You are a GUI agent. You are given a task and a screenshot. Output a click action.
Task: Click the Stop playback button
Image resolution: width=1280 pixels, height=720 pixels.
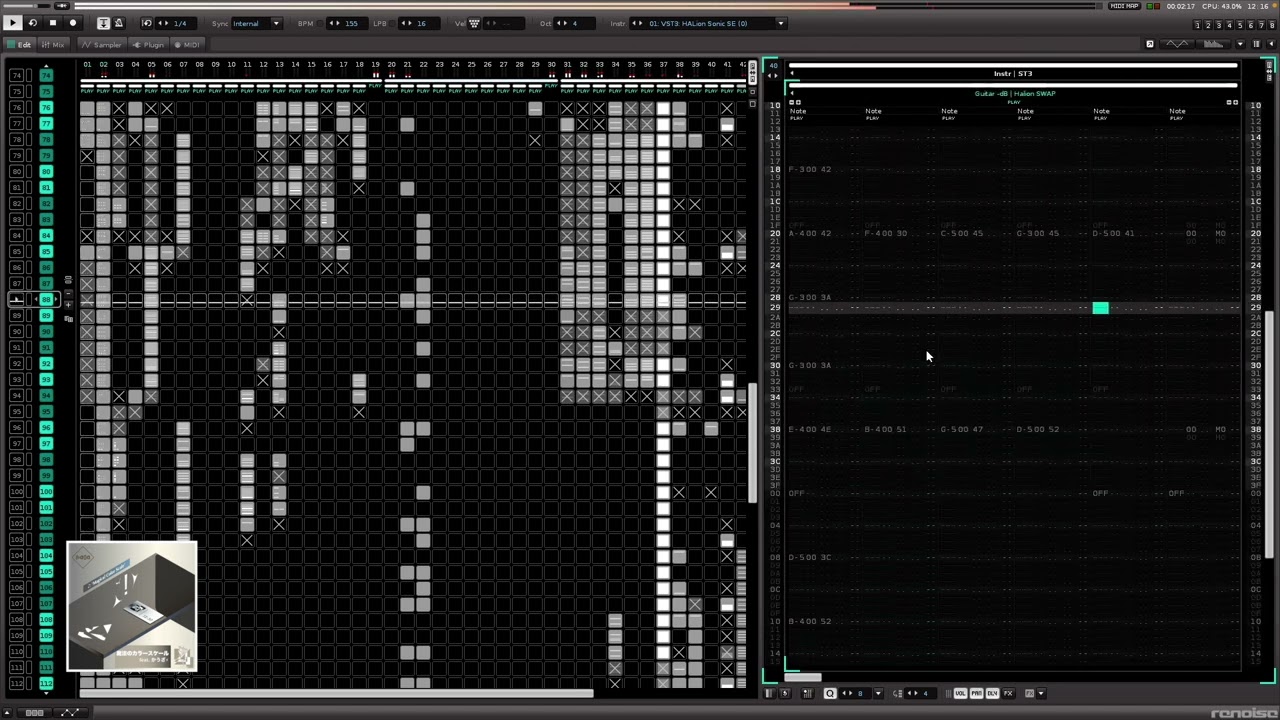click(52, 23)
